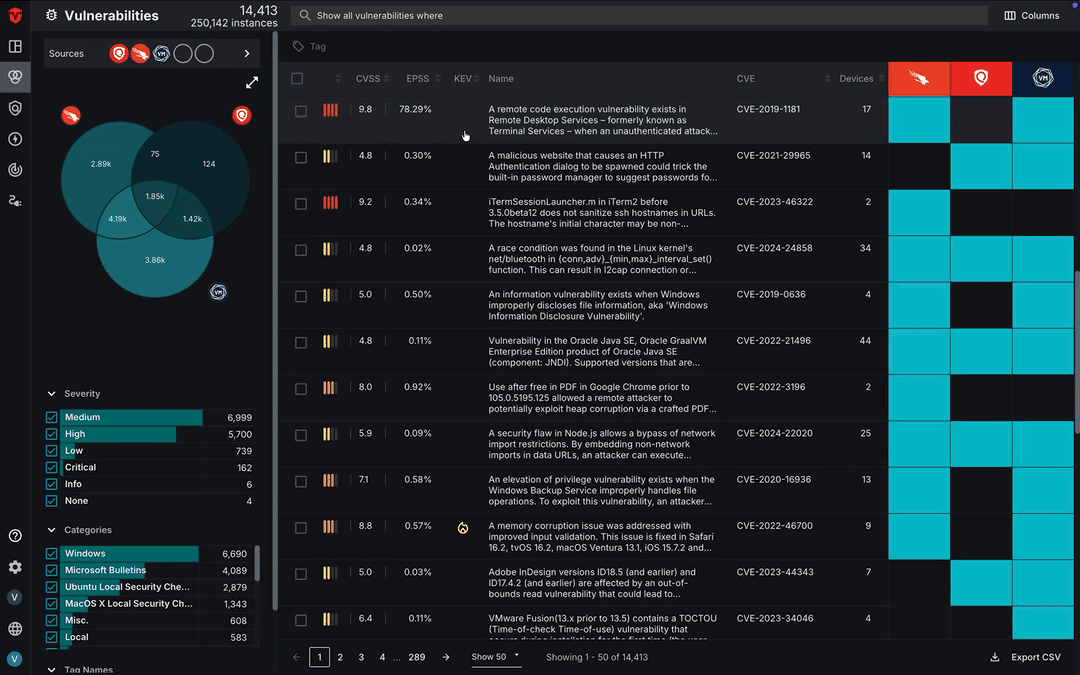Click the KEV flame icon on the Safari vulnerability row
Image resolution: width=1080 pixels, height=675 pixels.
coord(463,526)
